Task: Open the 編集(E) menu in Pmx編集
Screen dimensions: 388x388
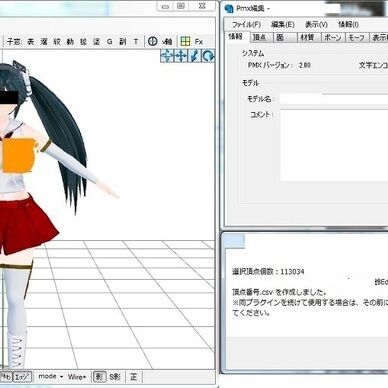Action: coord(283,25)
